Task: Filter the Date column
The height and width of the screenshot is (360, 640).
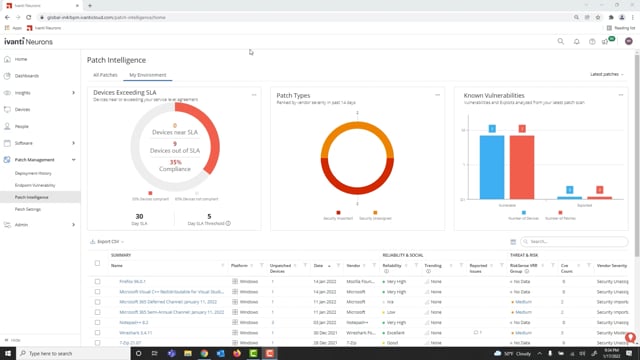Action: pyautogui.click(x=338, y=265)
